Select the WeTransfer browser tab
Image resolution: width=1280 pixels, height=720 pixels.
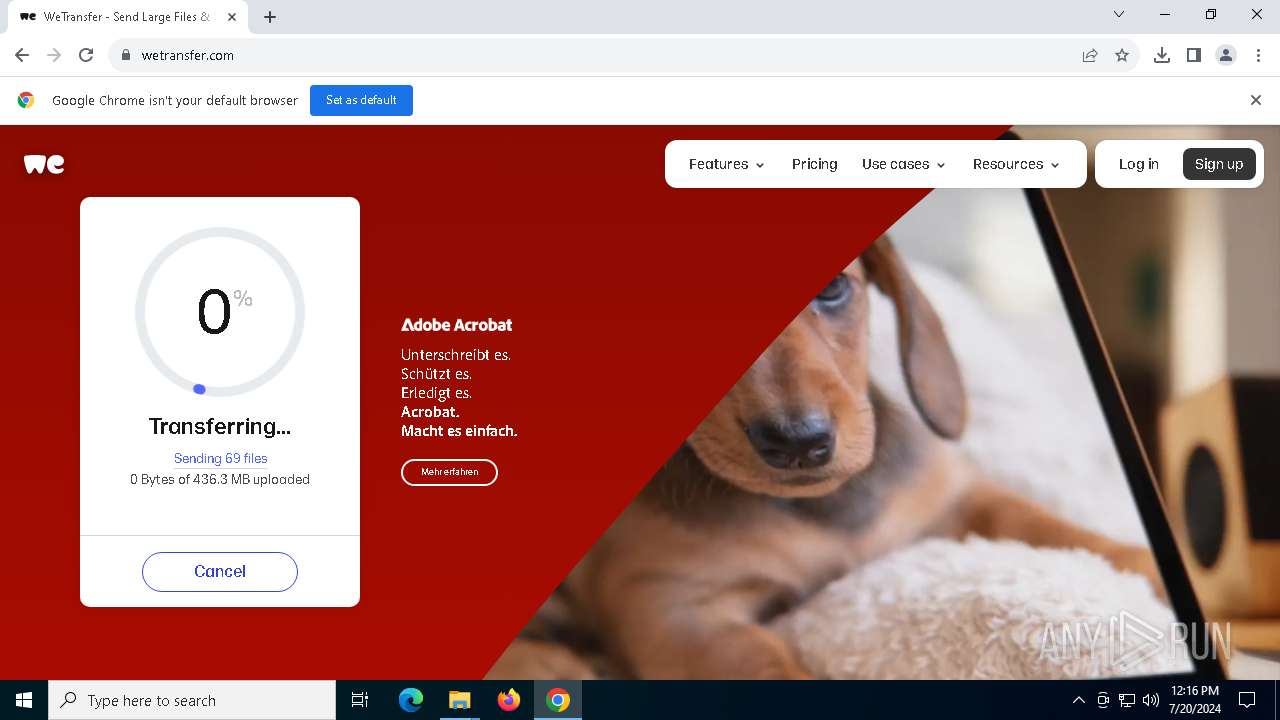click(126, 17)
